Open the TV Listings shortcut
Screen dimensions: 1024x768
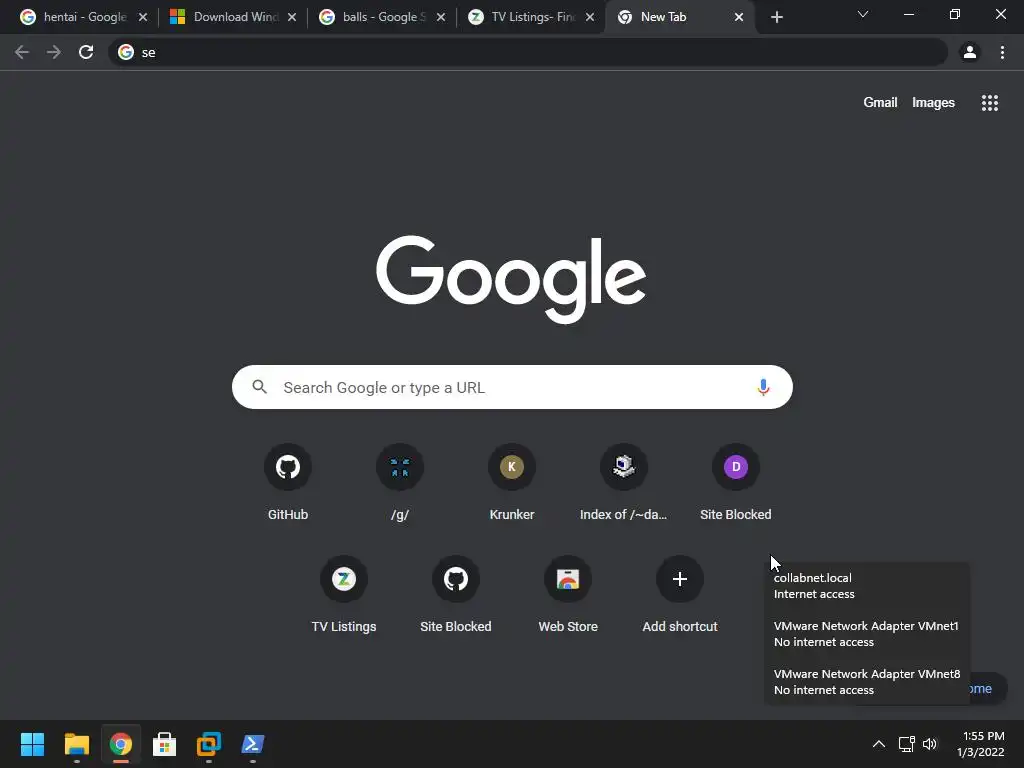tap(344, 579)
